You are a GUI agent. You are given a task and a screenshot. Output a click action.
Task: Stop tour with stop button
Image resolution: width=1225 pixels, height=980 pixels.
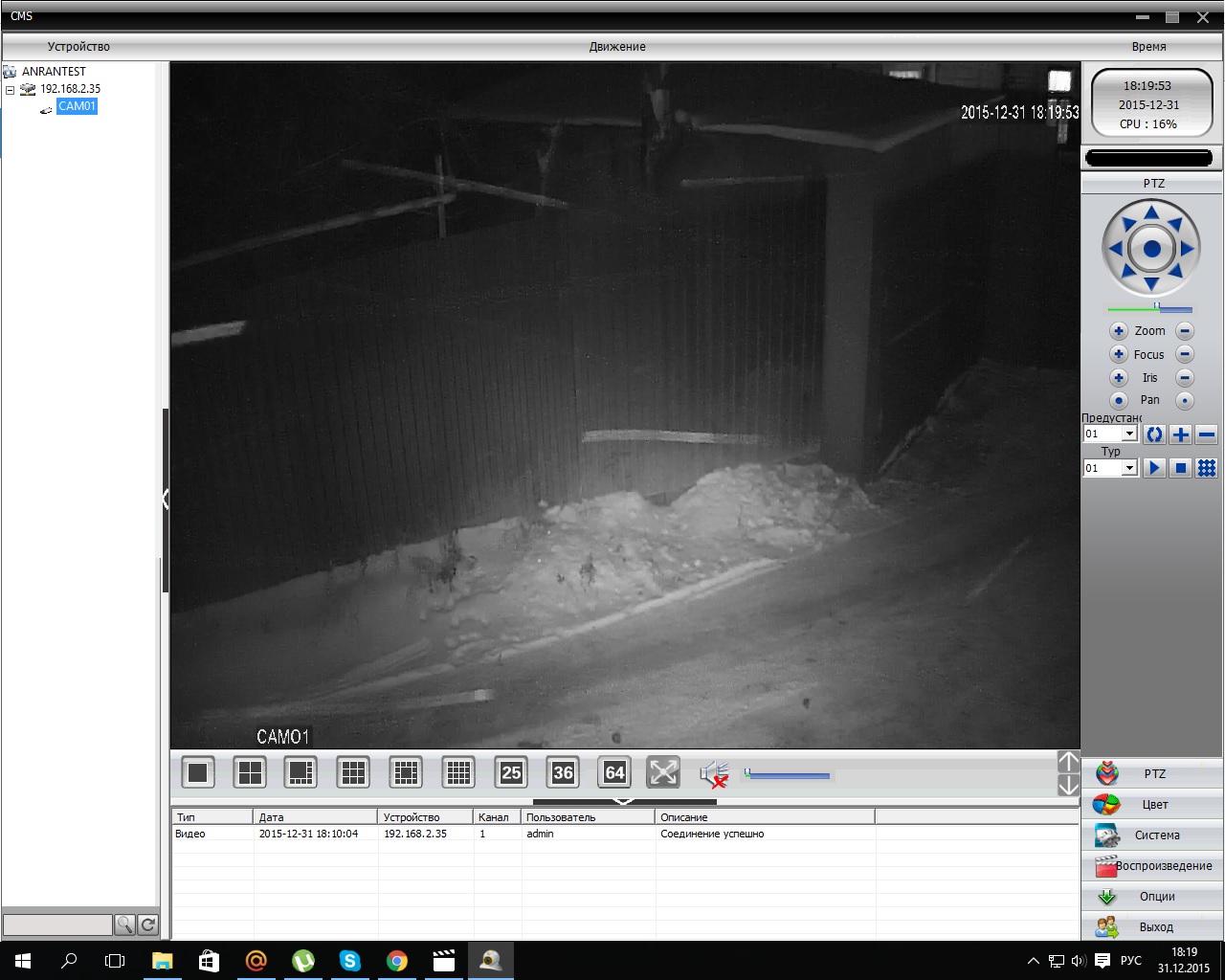point(1181,468)
